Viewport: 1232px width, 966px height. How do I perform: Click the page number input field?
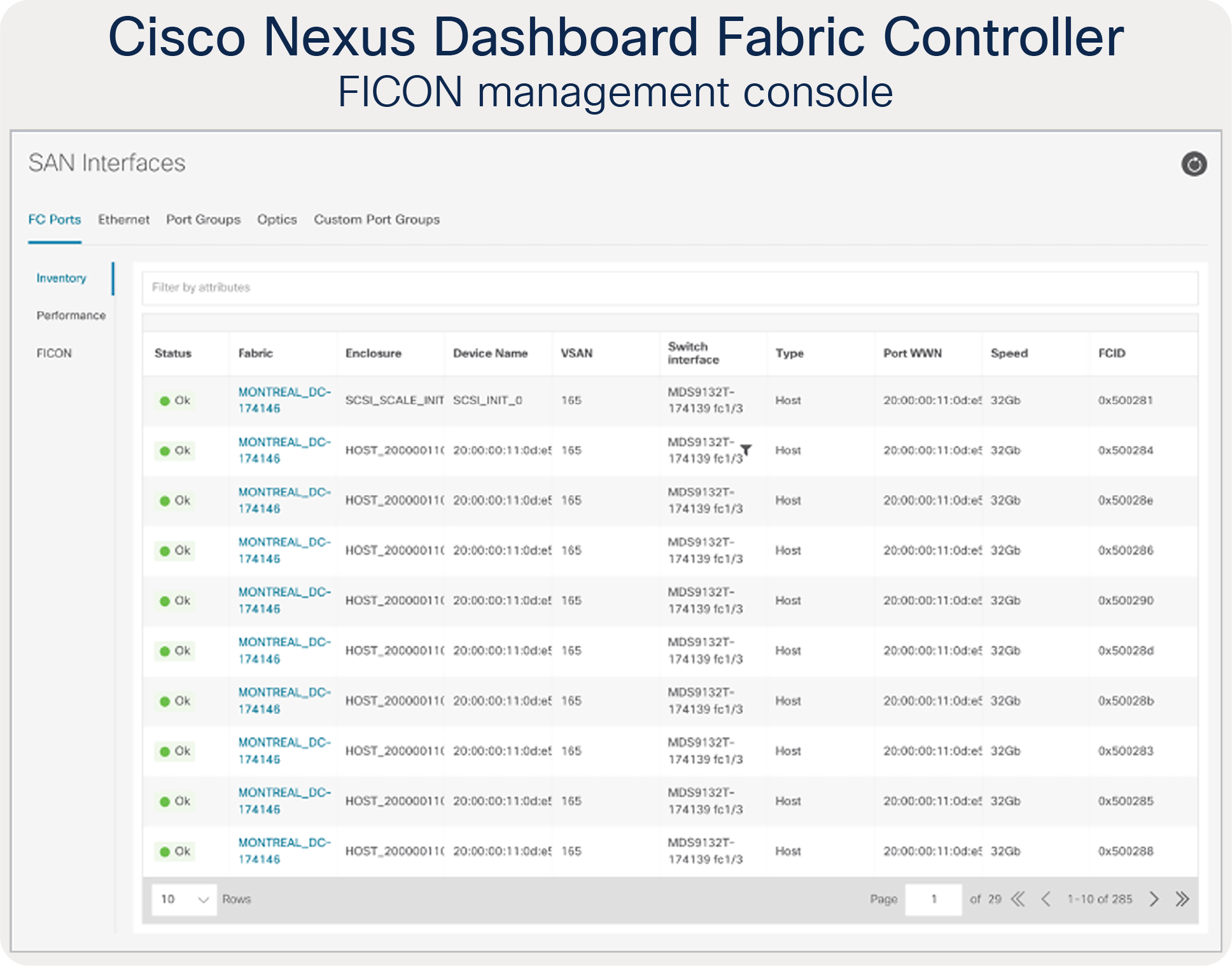coord(934,899)
